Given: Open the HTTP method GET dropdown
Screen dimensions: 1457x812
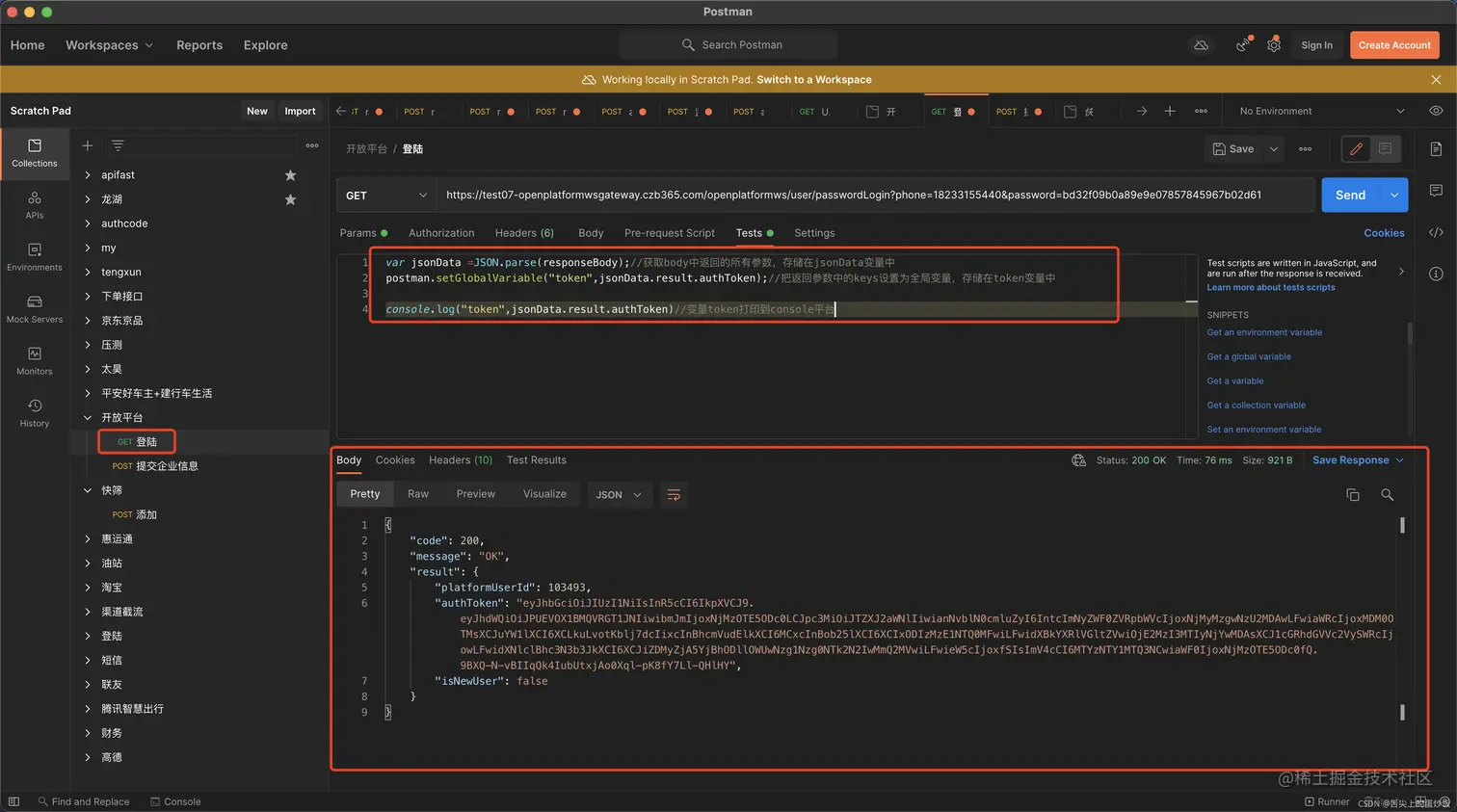Looking at the screenshot, I should pos(386,196).
